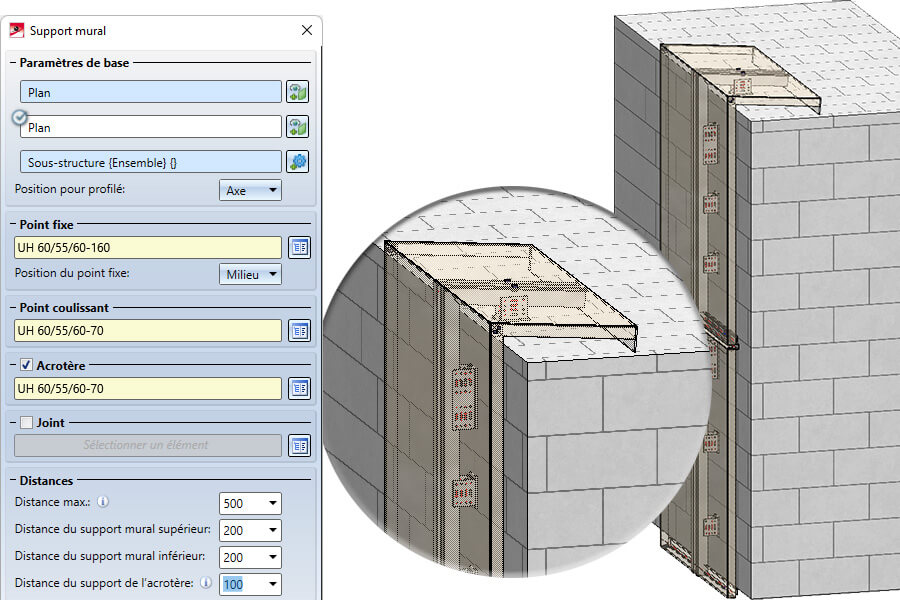The height and width of the screenshot is (600, 900).
Task: Click the second Plan input field
Action: [151, 127]
